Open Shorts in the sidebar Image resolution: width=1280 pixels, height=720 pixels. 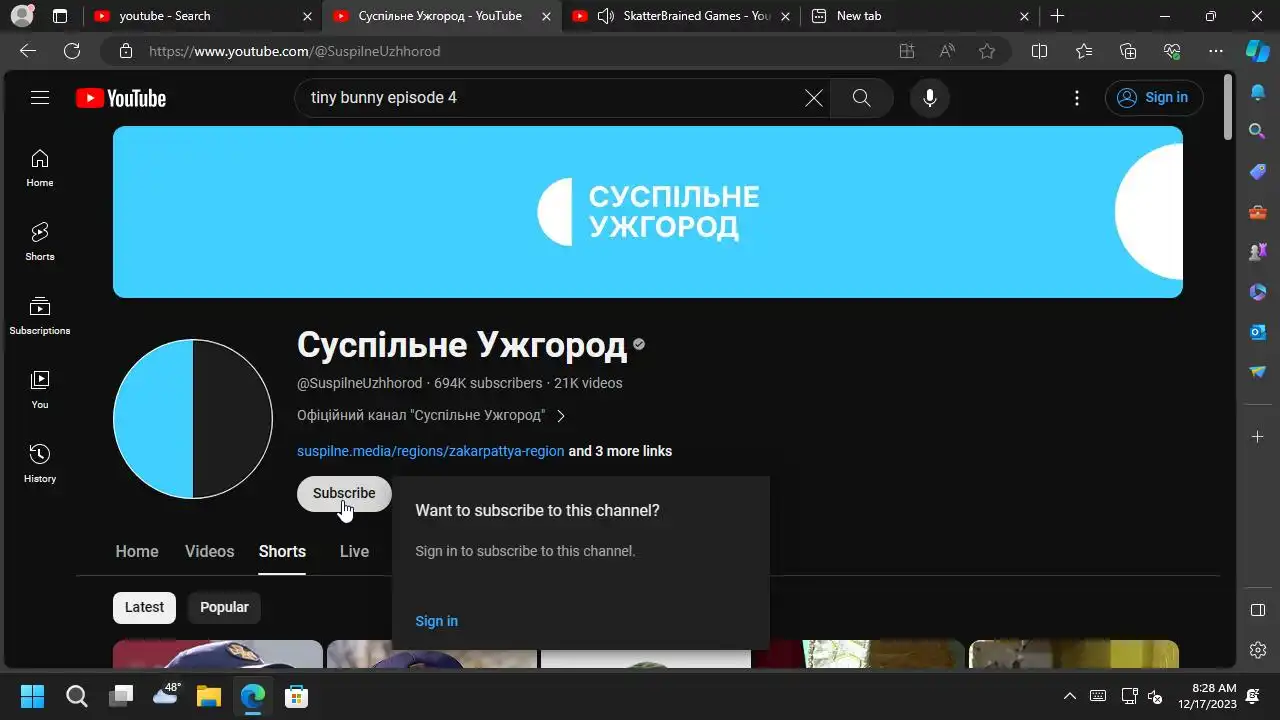coord(40,242)
